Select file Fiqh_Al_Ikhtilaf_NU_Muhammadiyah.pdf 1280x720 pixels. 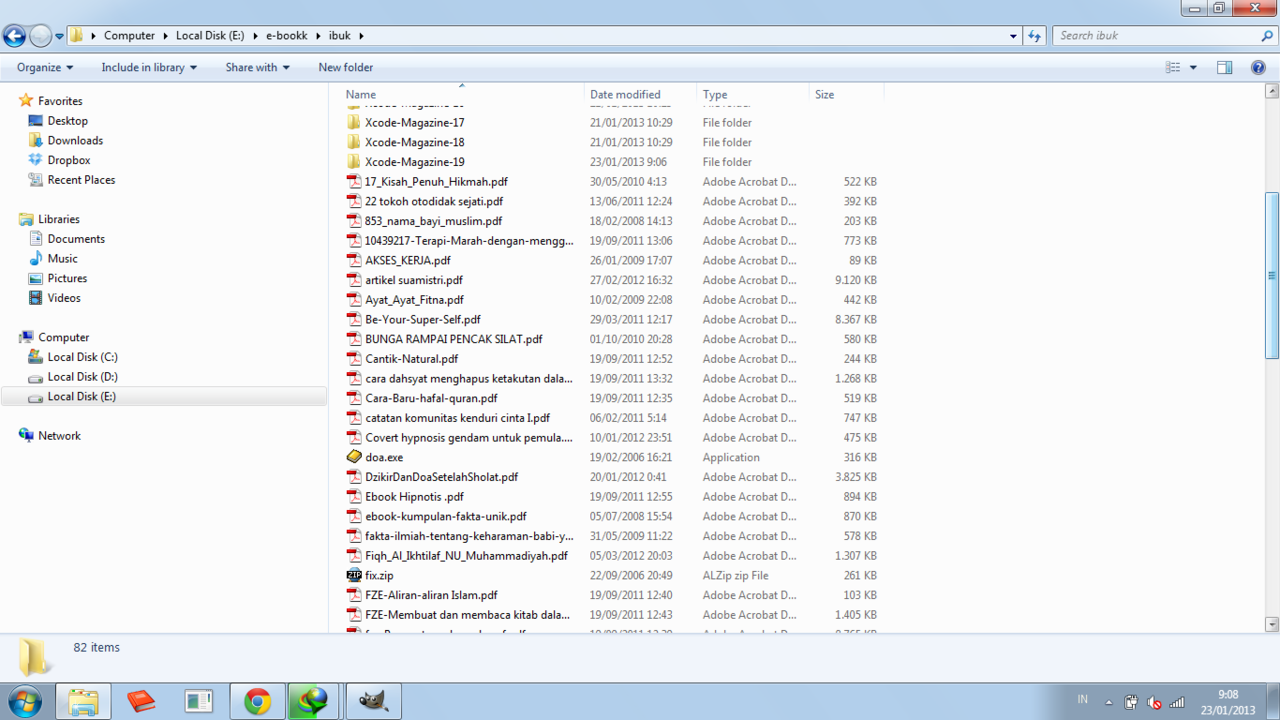pos(466,555)
